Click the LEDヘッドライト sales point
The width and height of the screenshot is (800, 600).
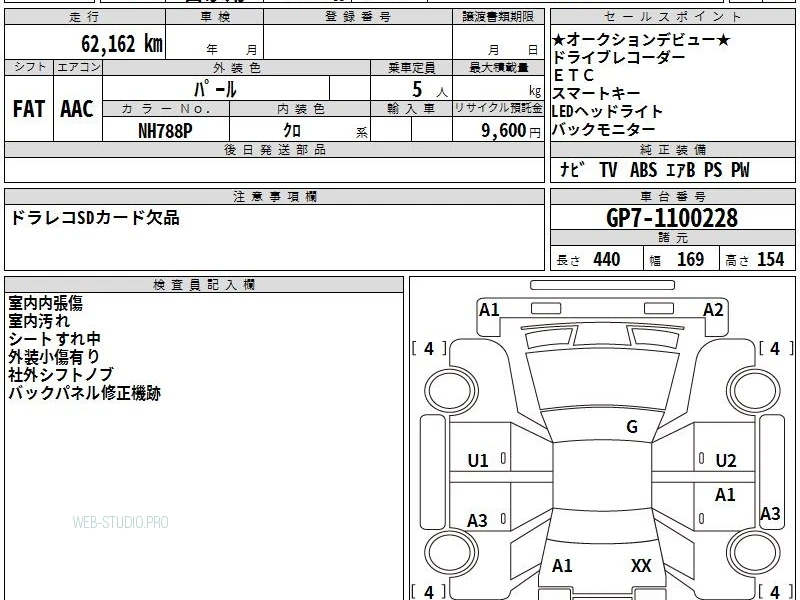(607, 111)
